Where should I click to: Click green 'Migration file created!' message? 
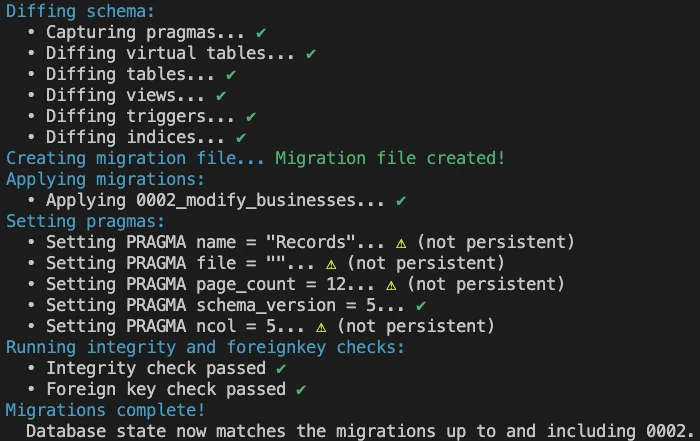(x=390, y=158)
